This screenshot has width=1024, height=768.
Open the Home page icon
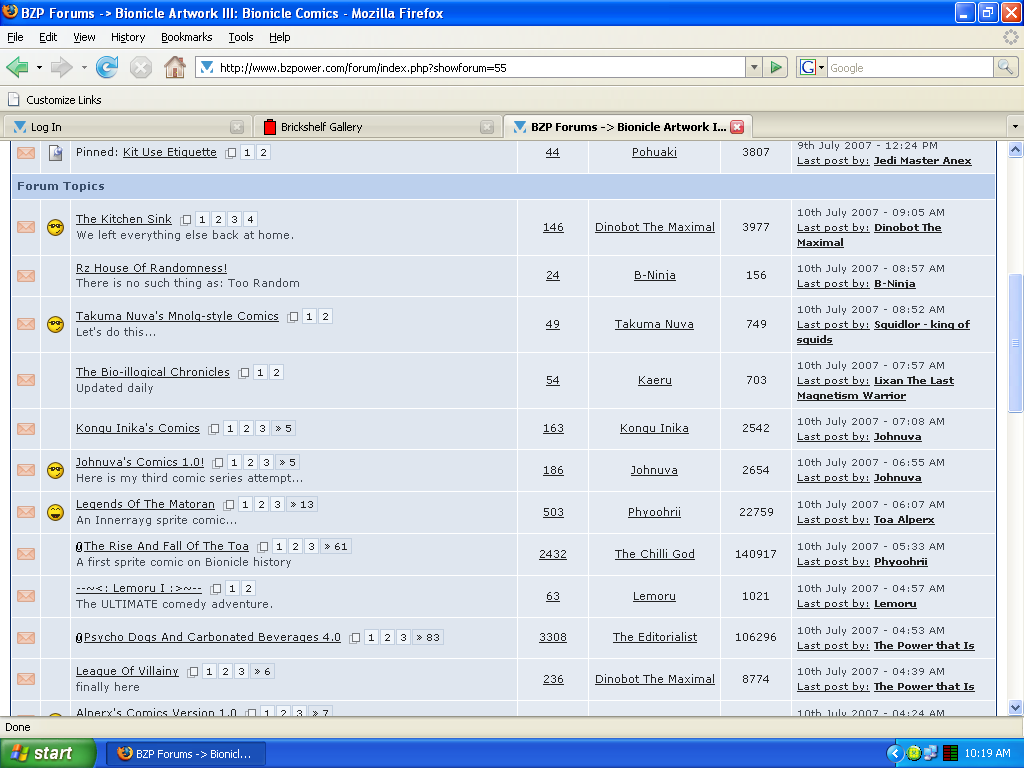click(x=174, y=67)
